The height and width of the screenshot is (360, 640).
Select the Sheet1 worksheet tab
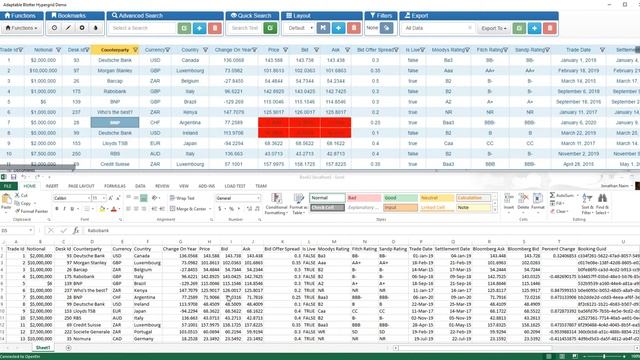pos(43,348)
